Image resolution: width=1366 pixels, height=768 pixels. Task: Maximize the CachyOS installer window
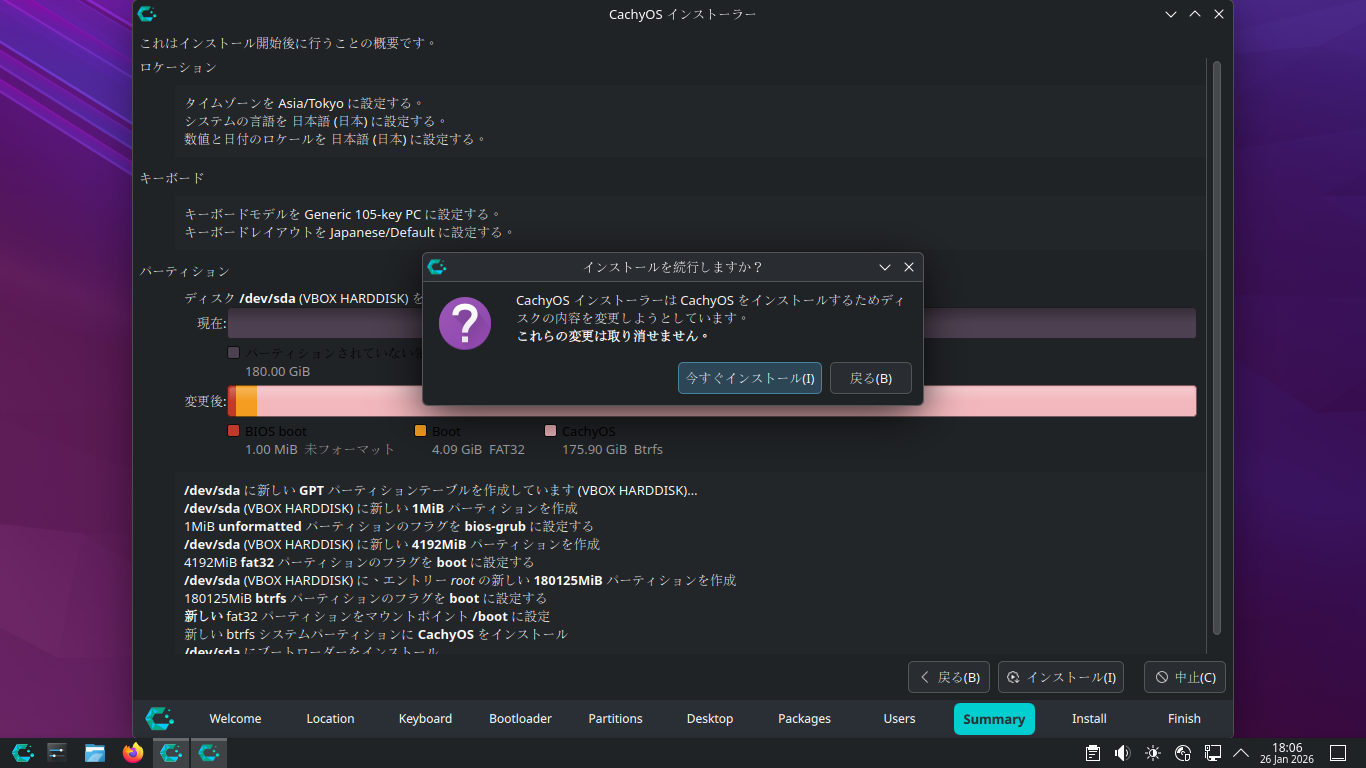(1195, 14)
